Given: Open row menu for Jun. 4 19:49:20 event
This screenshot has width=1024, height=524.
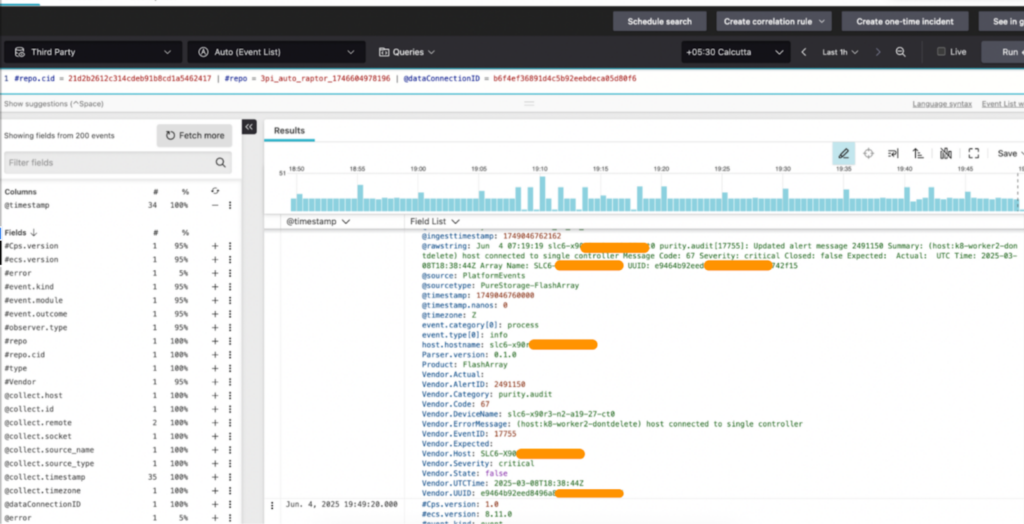Looking at the screenshot, I should point(272,504).
